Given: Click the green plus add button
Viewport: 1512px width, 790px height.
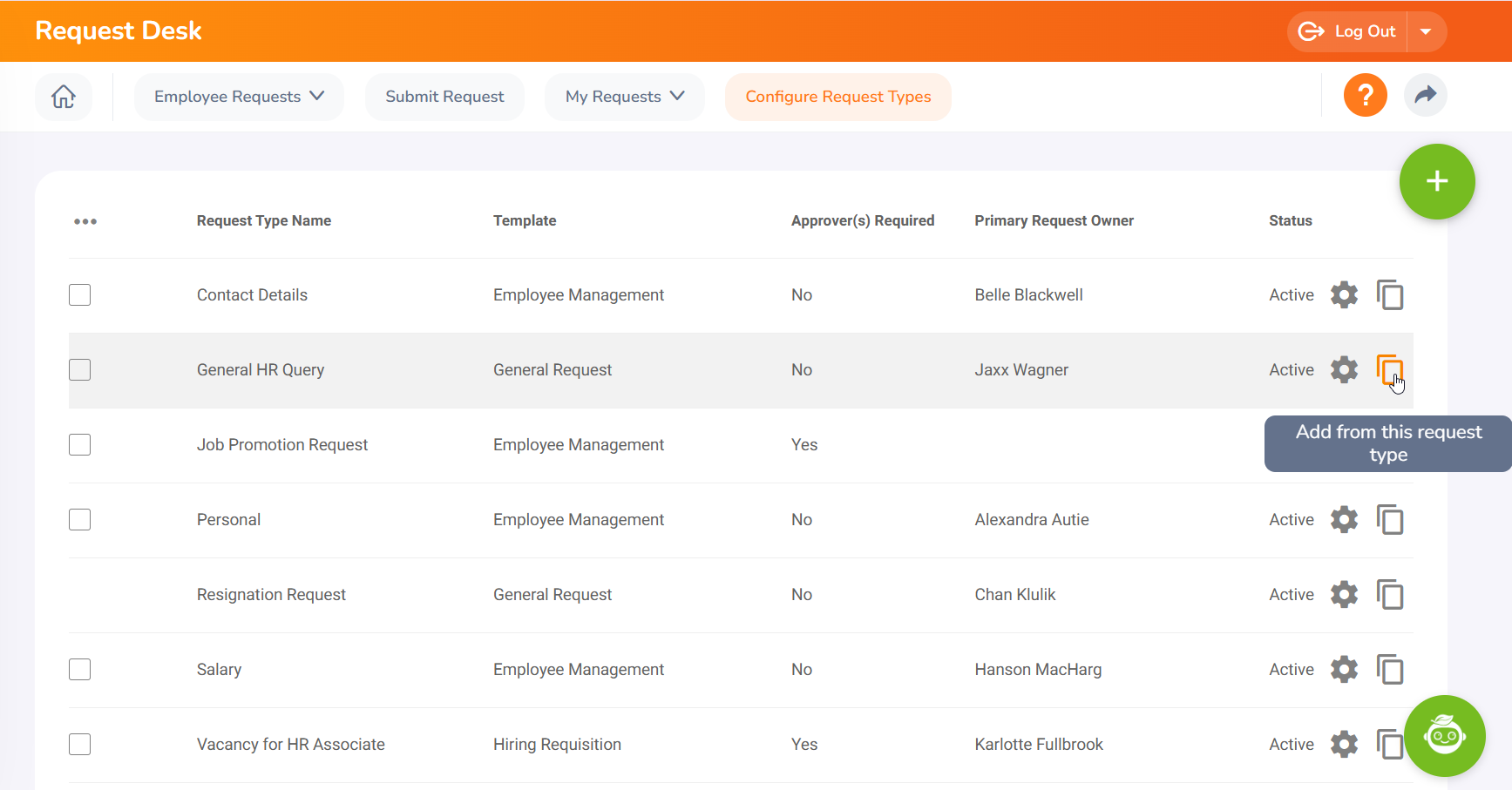Looking at the screenshot, I should pyautogui.click(x=1436, y=181).
